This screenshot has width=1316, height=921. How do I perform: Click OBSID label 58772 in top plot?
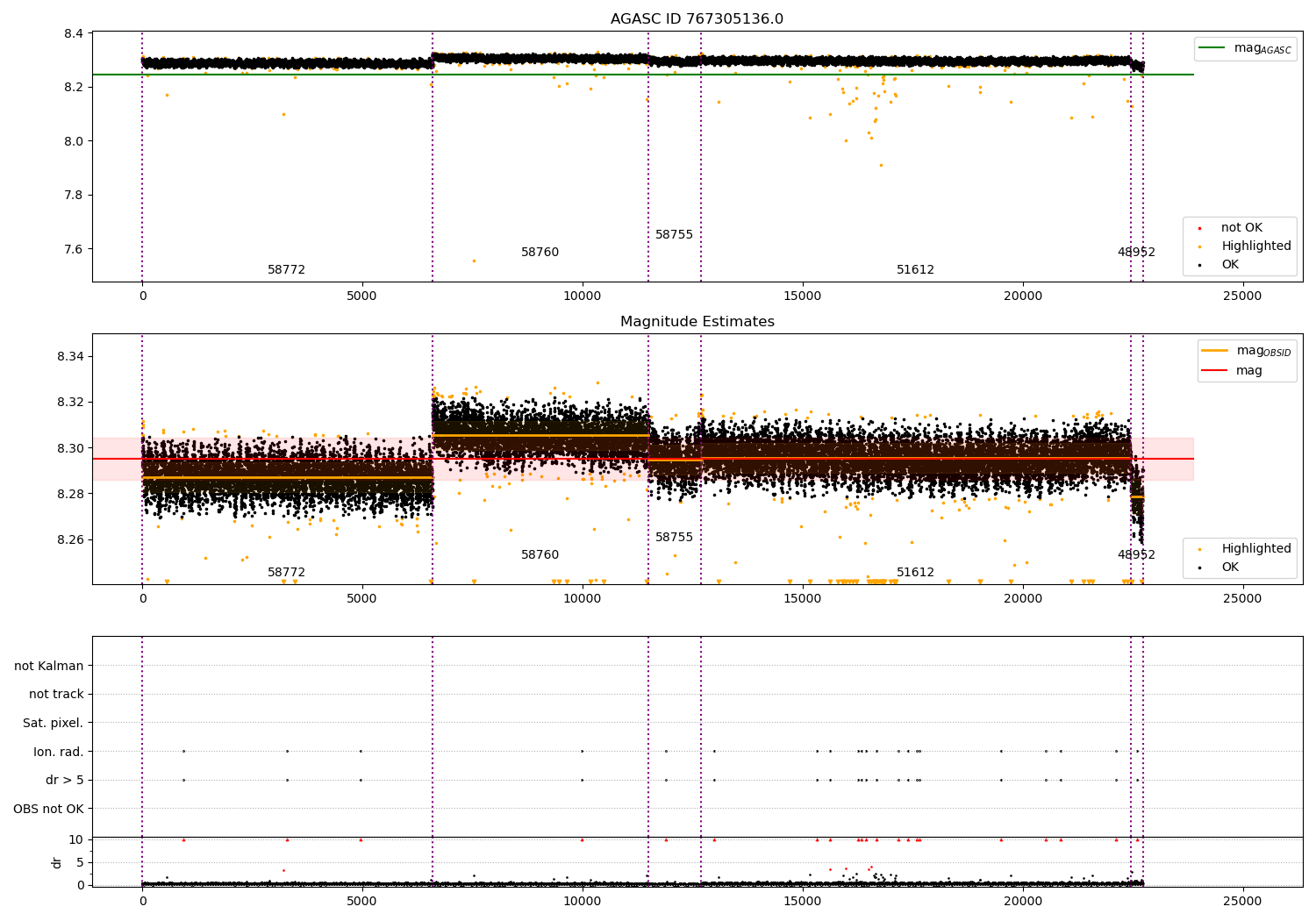[x=286, y=270]
